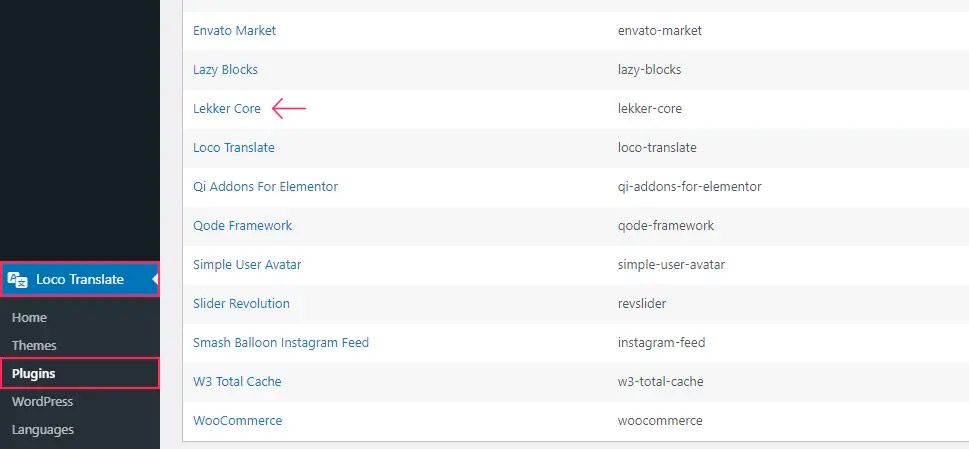Open Smash Balloon Instagram Feed link
This screenshot has width=969, height=449.
point(281,343)
